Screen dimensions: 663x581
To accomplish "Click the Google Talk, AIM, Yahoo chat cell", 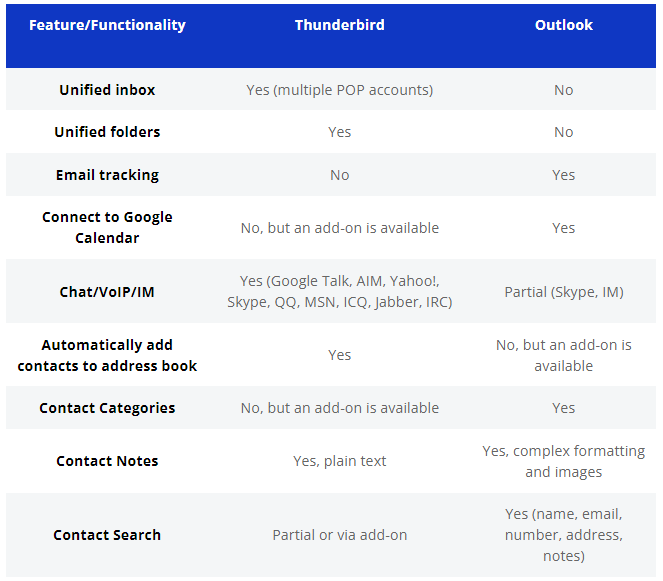I will tap(340, 292).
